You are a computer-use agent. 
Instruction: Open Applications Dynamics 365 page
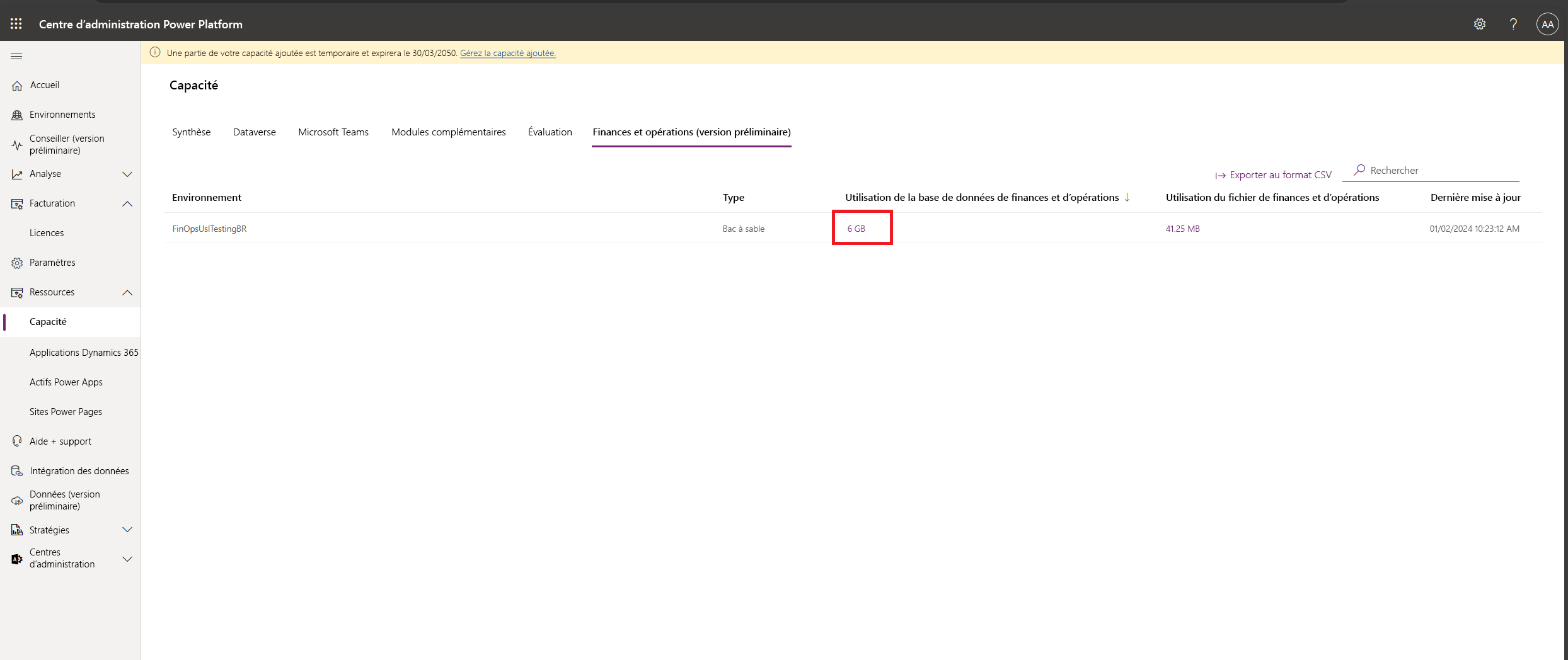point(84,353)
